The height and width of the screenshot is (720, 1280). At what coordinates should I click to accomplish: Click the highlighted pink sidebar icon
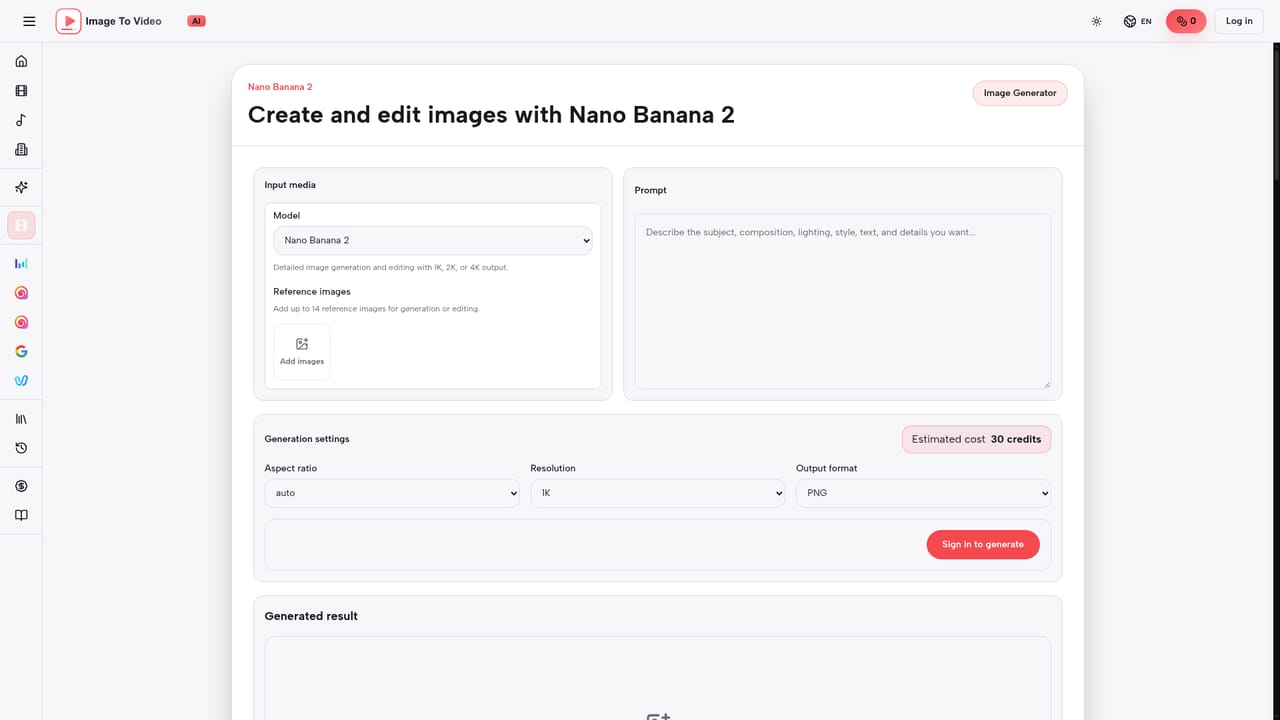[21, 226]
